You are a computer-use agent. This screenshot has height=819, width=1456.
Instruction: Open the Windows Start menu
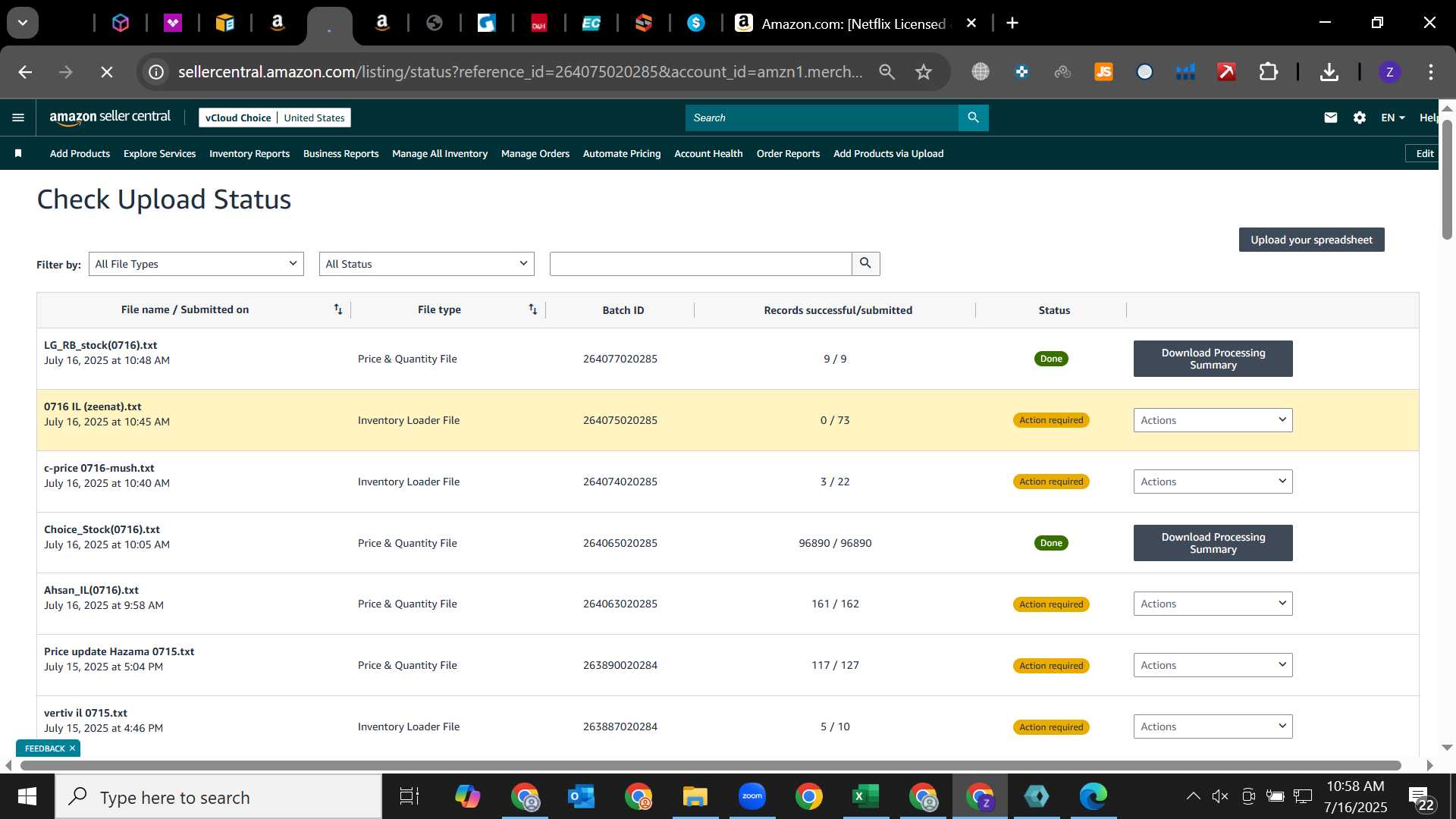click(x=27, y=797)
